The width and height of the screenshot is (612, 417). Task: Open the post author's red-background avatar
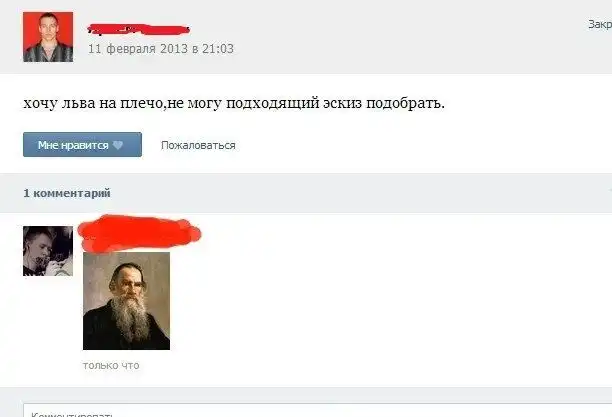point(48,37)
